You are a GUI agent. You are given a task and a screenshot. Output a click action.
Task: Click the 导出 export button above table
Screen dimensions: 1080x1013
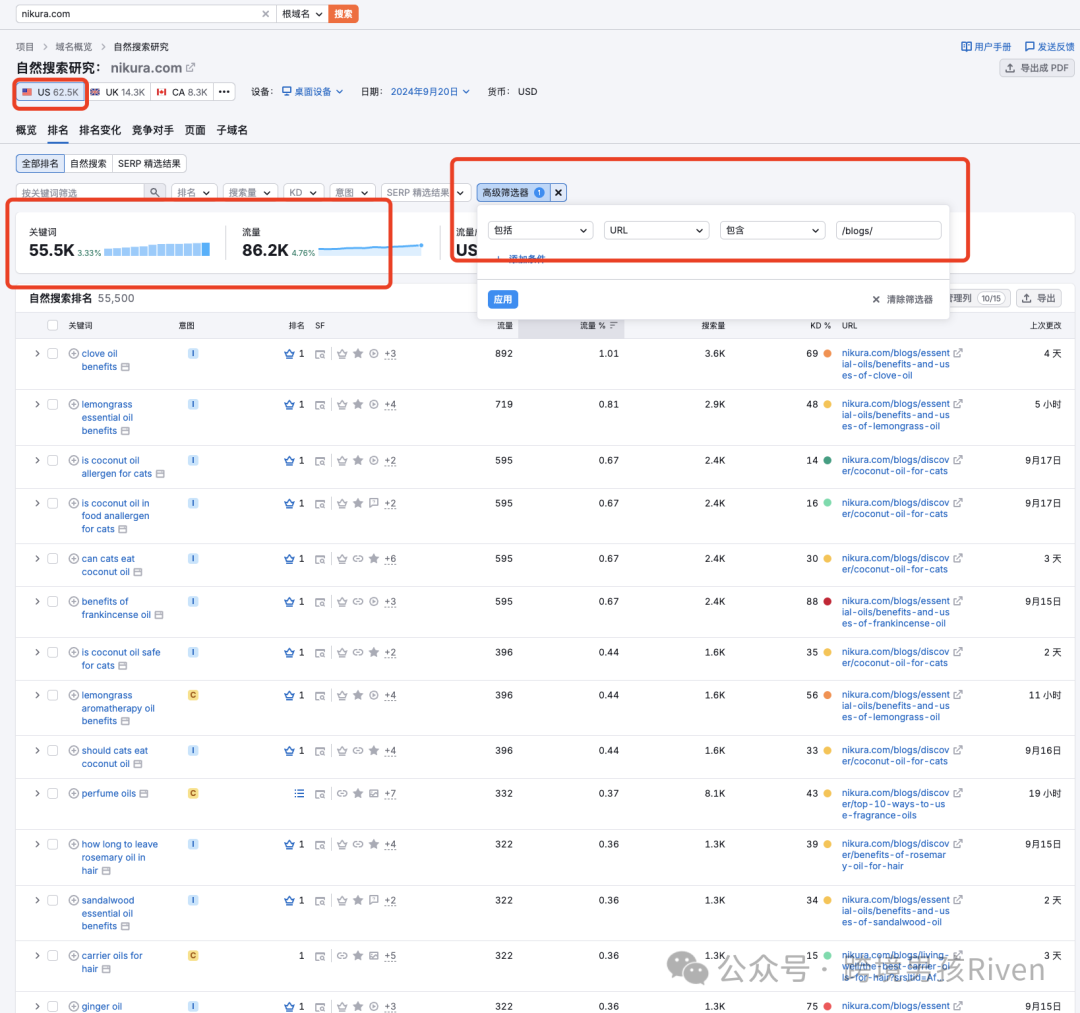[x=1039, y=298]
